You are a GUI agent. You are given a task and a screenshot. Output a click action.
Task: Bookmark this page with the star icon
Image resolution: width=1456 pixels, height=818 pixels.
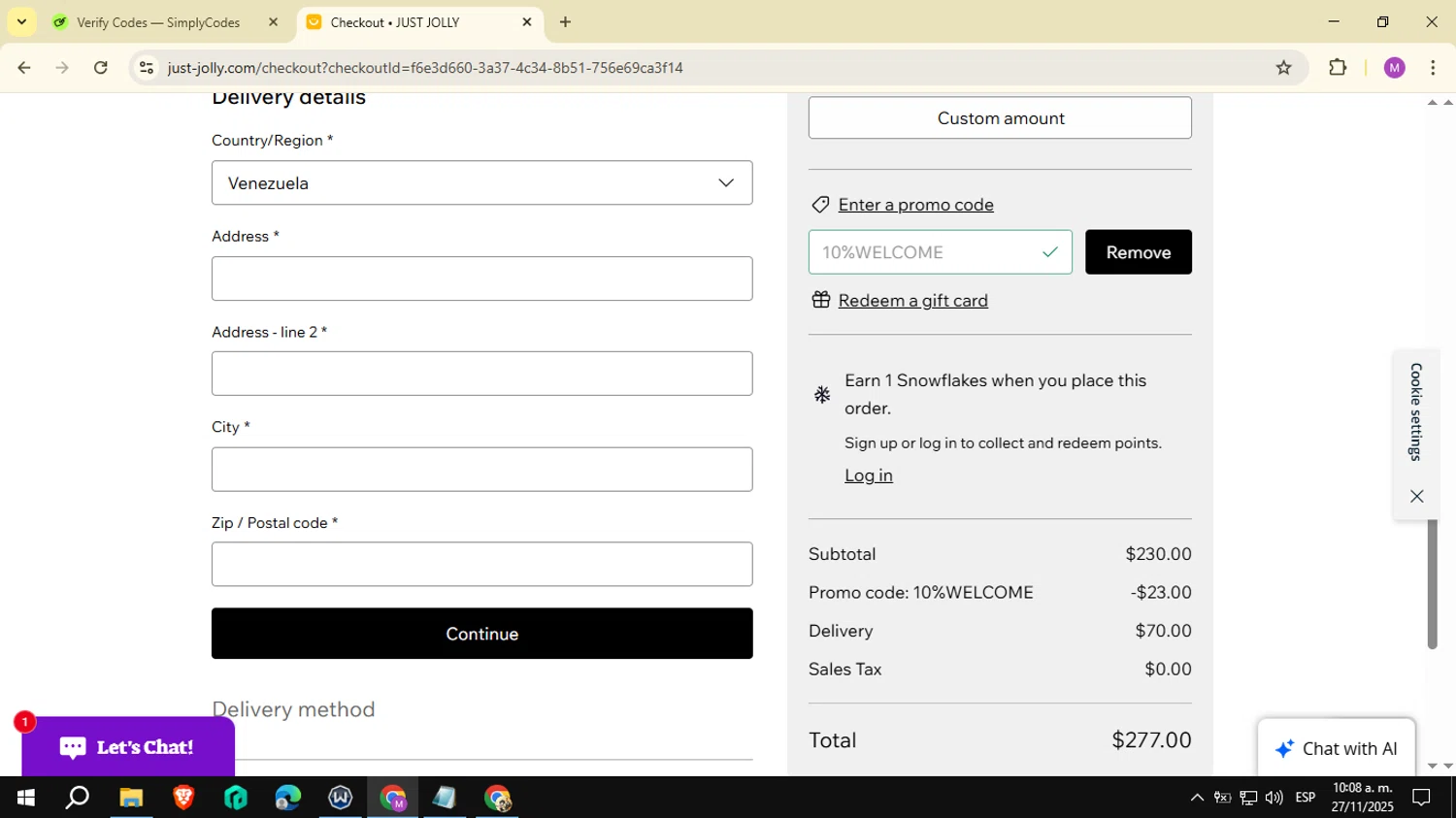tap(1283, 68)
